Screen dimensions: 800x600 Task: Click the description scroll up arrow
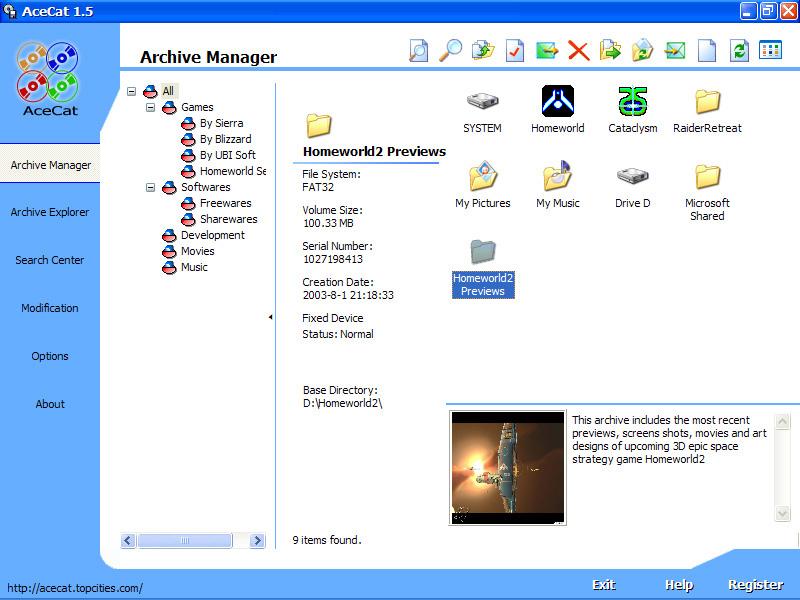tap(782, 422)
